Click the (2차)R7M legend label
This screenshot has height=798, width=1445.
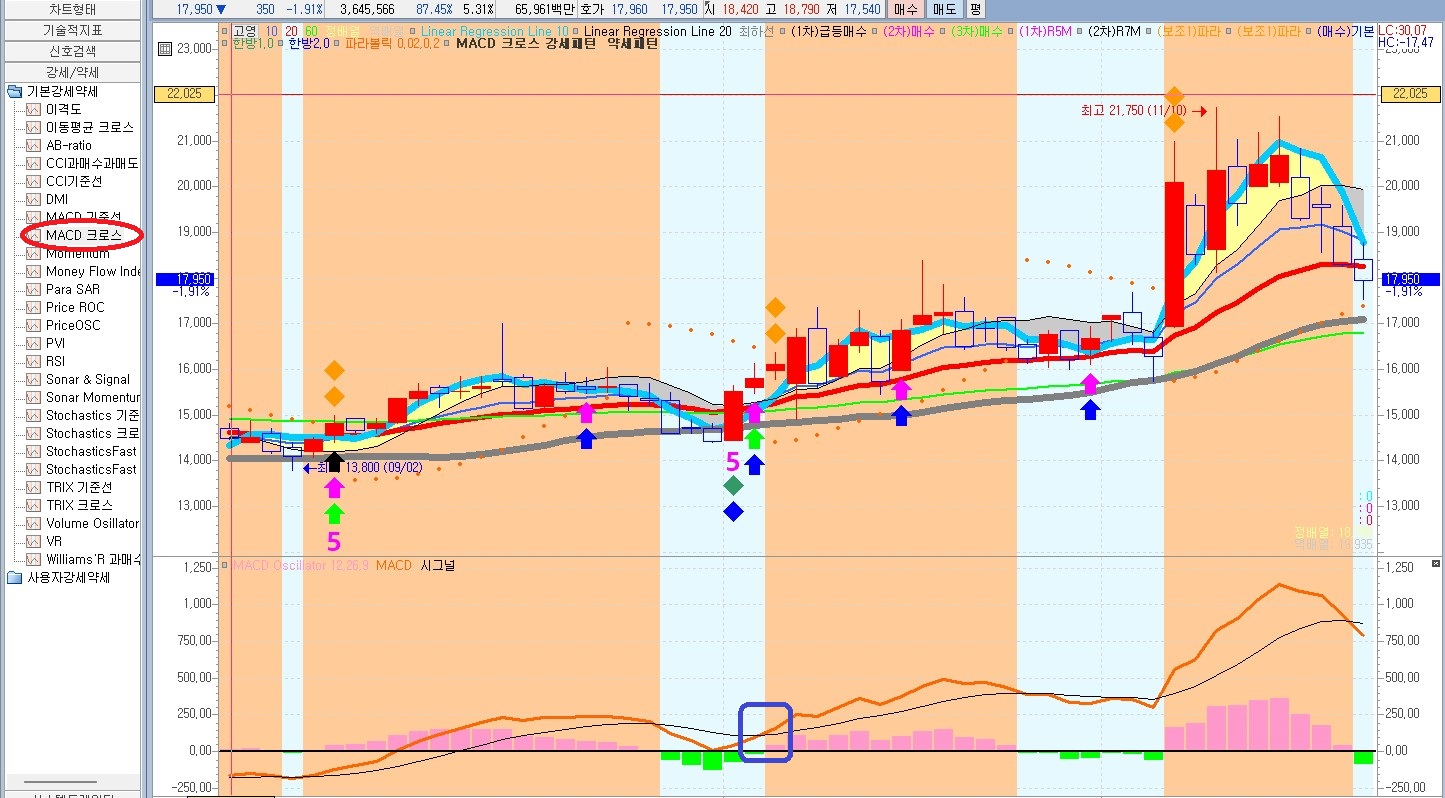tap(1114, 32)
